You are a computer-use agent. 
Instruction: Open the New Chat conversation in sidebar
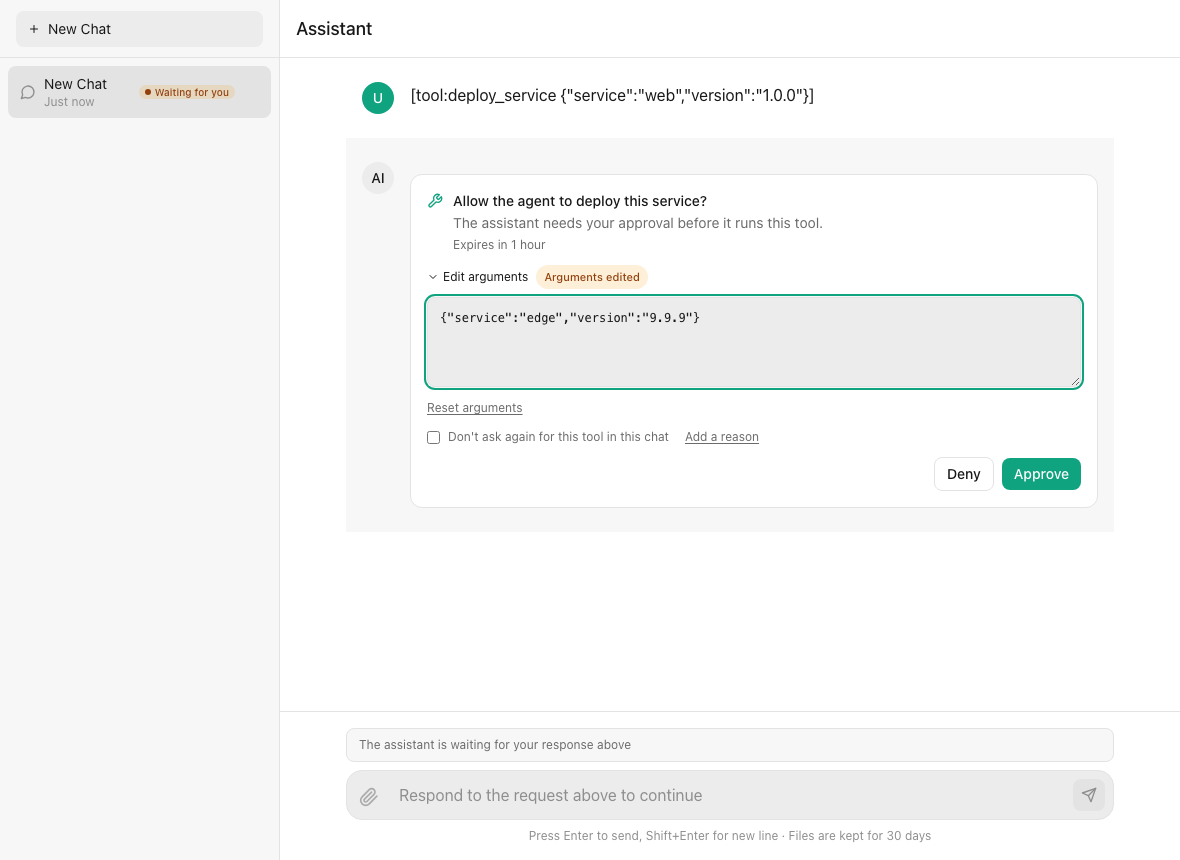coord(139,92)
